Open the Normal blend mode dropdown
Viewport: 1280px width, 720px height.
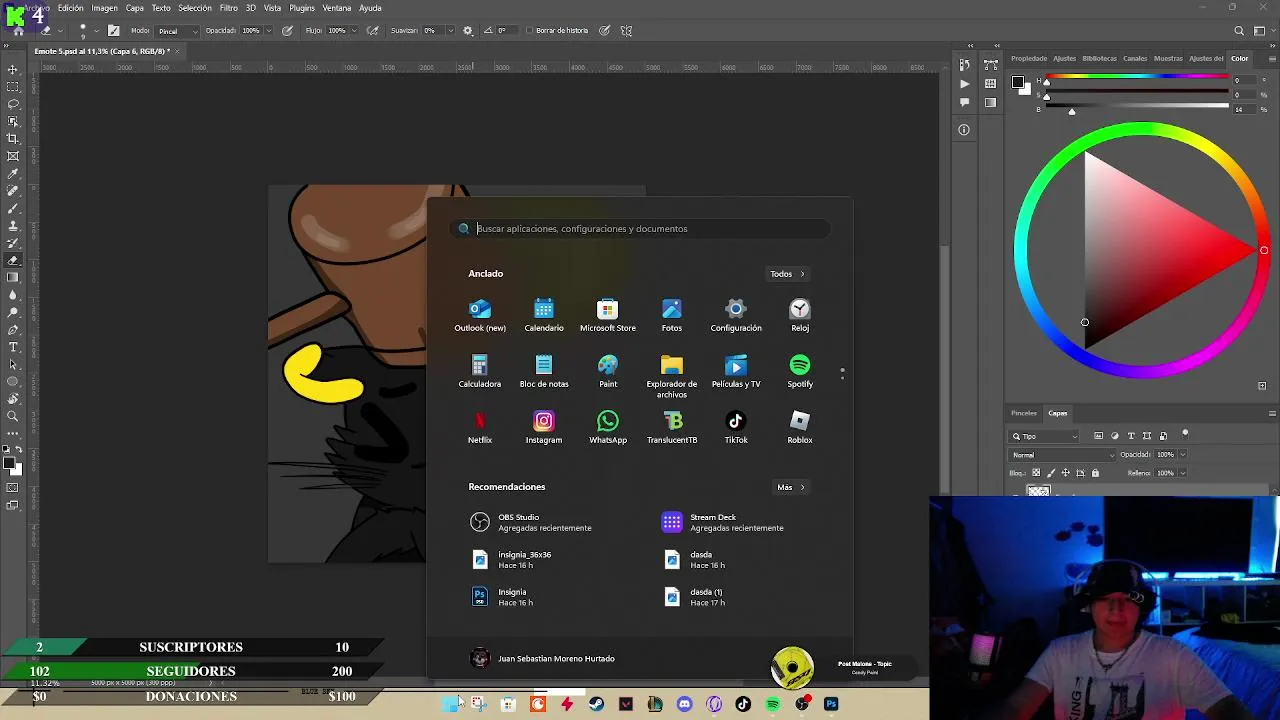(1062, 455)
